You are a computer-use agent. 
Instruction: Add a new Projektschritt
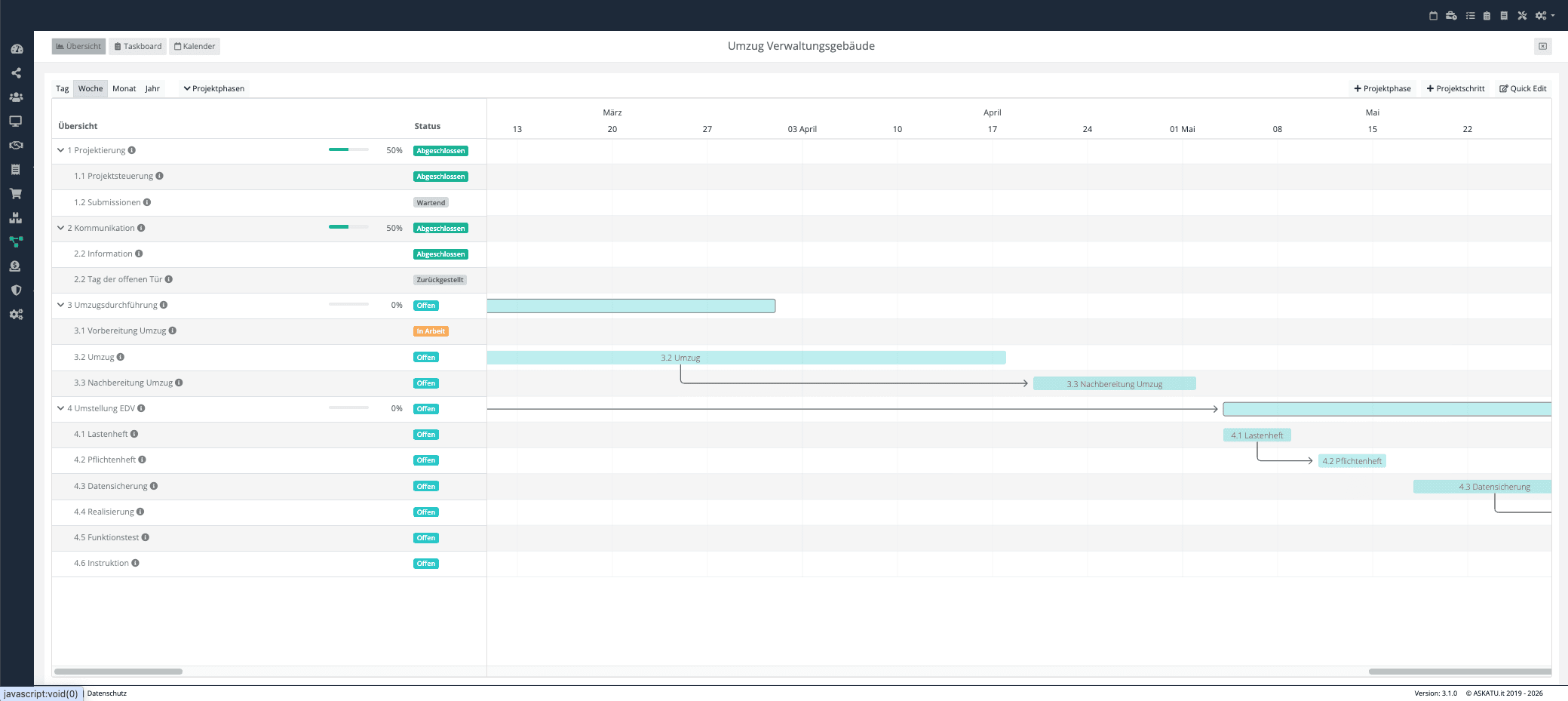(1456, 88)
